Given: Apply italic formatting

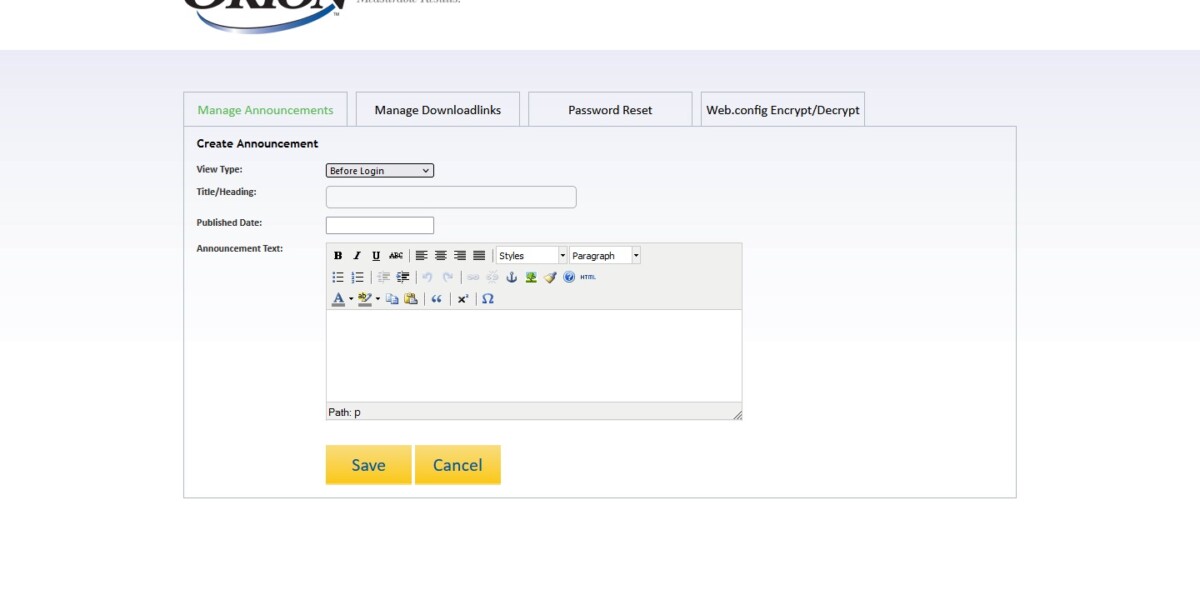Looking at the screenshot, I should 357,256.
